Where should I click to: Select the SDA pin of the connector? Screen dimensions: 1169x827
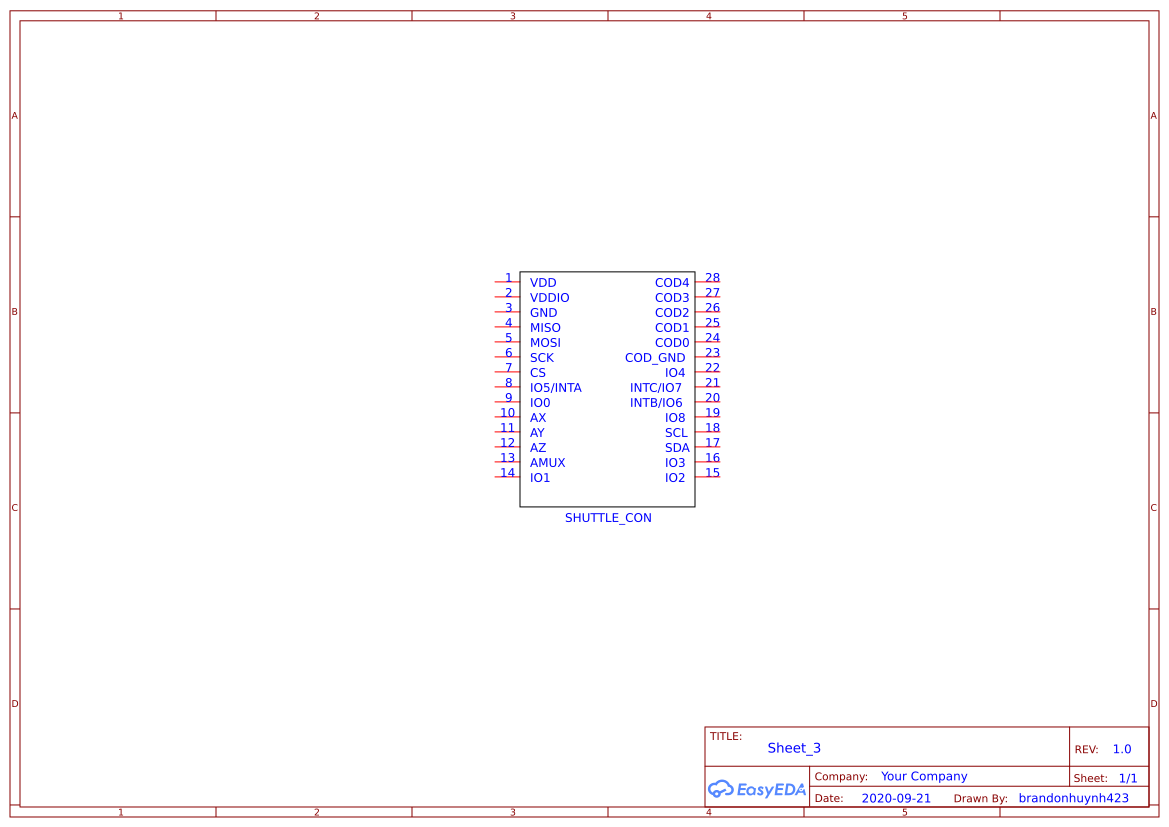click(677, 447)
